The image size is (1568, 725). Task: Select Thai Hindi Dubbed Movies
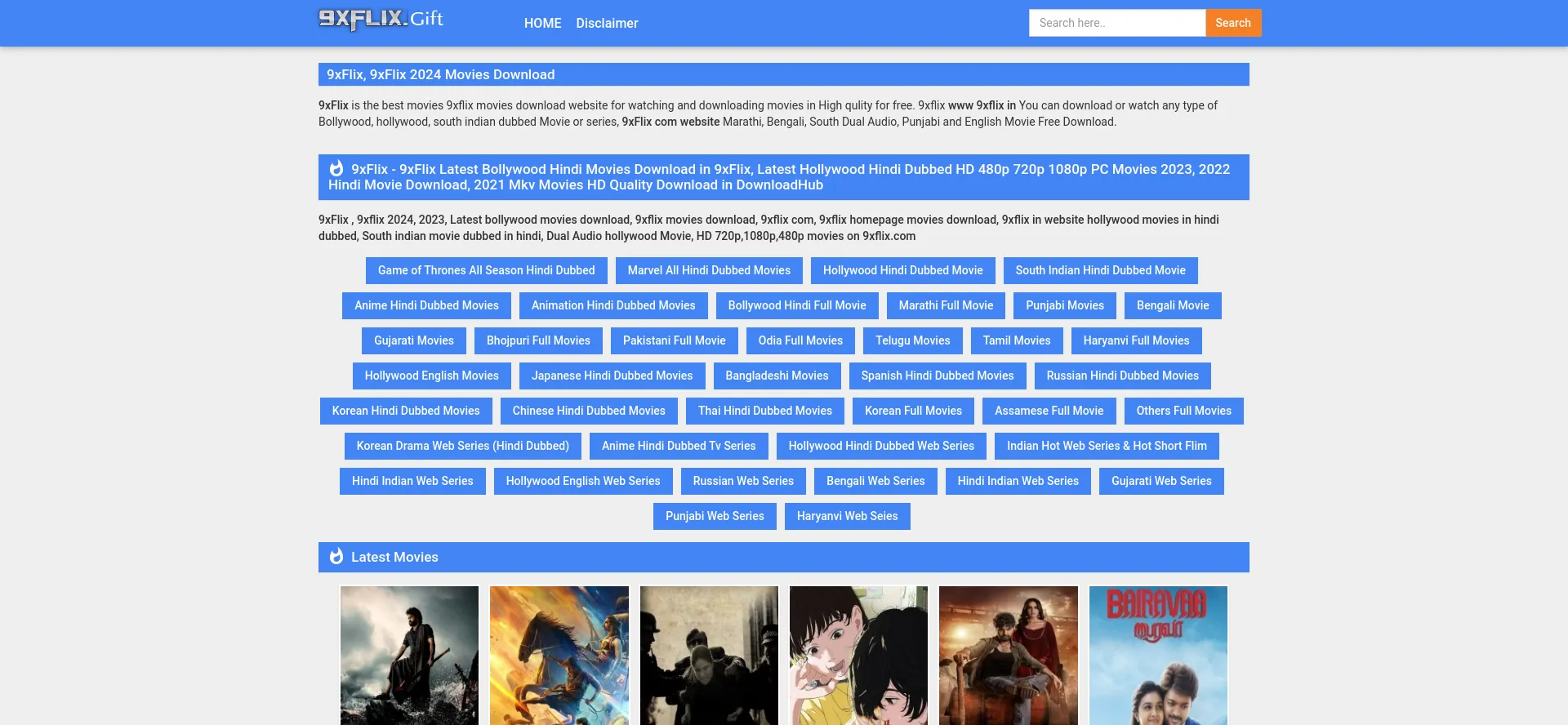(765, 411)
